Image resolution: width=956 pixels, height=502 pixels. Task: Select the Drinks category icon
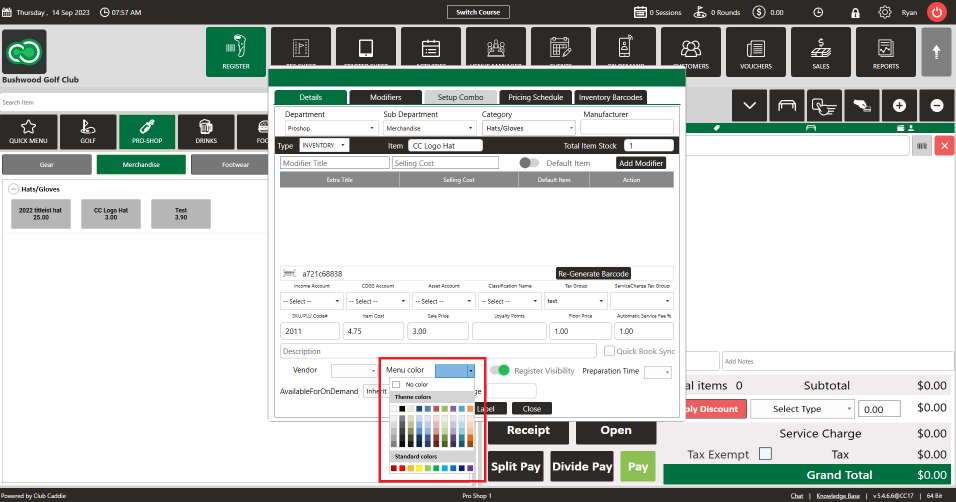coord(206,131)
